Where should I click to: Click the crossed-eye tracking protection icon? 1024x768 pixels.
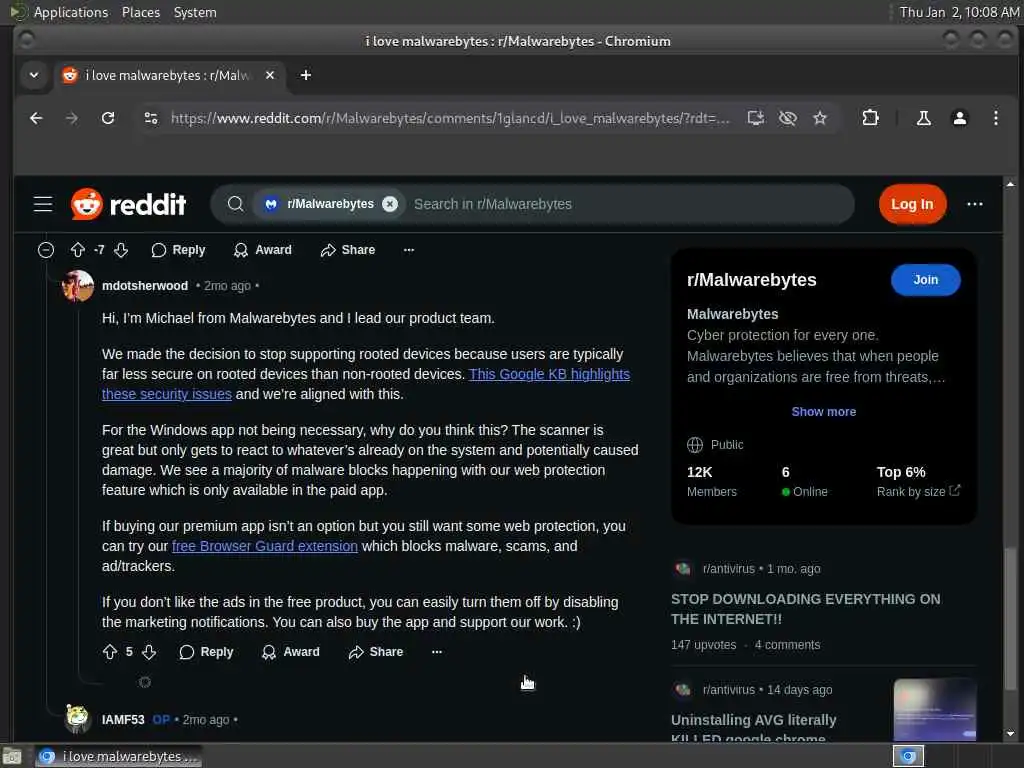tap(788, 118)
